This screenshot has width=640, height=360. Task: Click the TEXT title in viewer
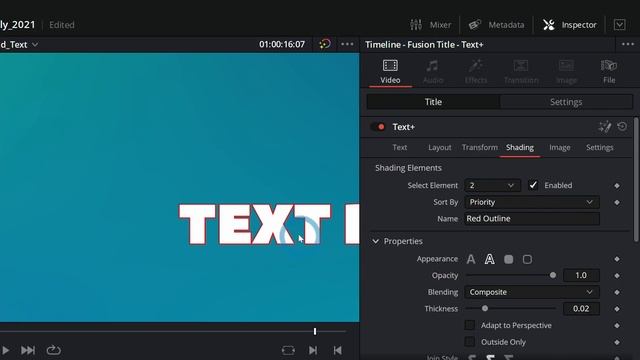(255, 224)
